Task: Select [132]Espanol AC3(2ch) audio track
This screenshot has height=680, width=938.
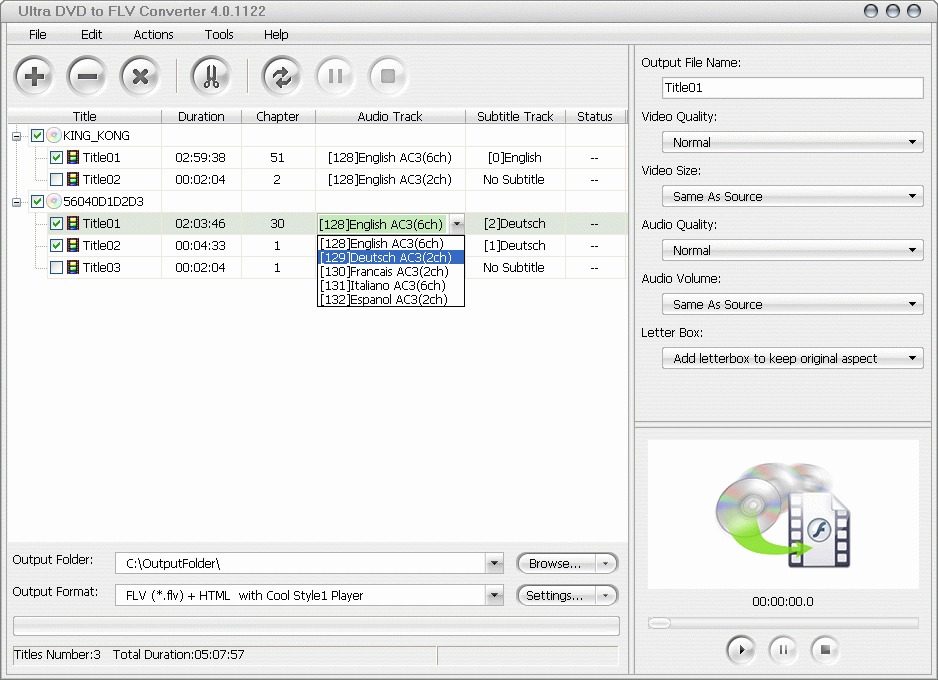Action: pos(391,300)
